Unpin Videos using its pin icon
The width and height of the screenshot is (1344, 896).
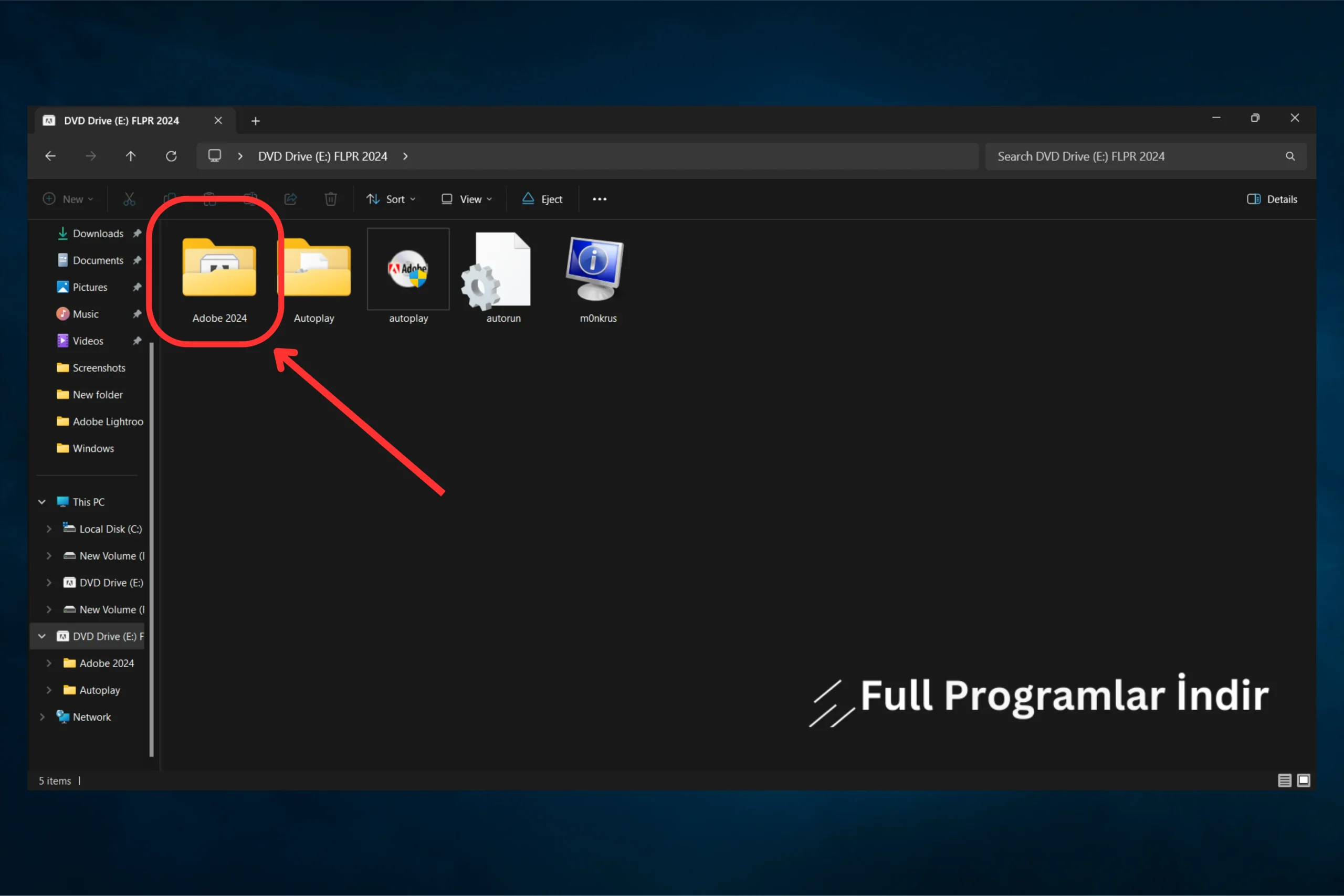[136, 341]
